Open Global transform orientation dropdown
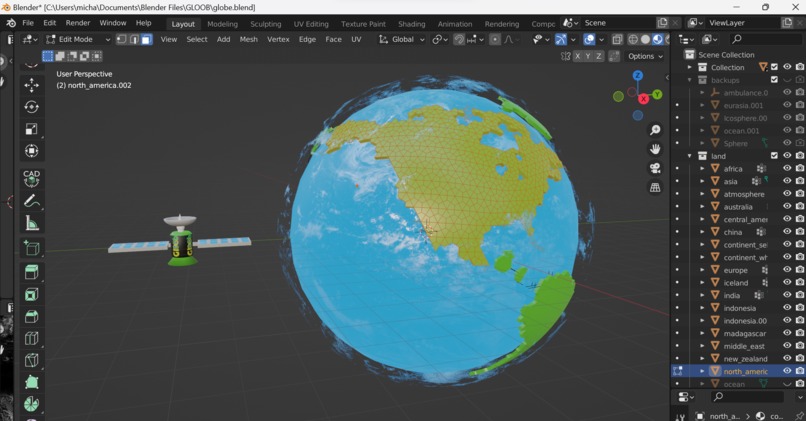 point(402,40)
